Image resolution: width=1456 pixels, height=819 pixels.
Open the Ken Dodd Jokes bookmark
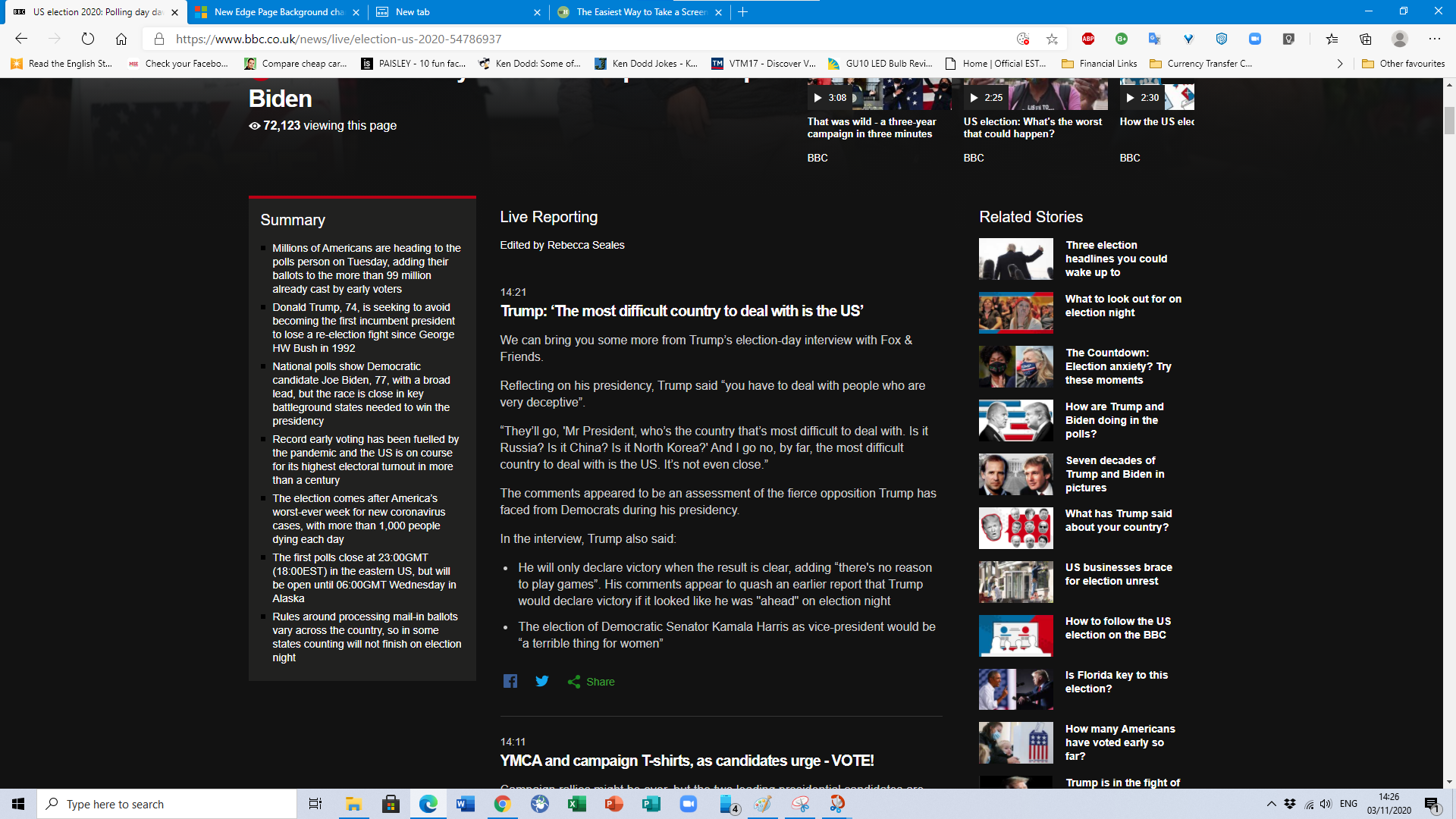pos(646,64)
